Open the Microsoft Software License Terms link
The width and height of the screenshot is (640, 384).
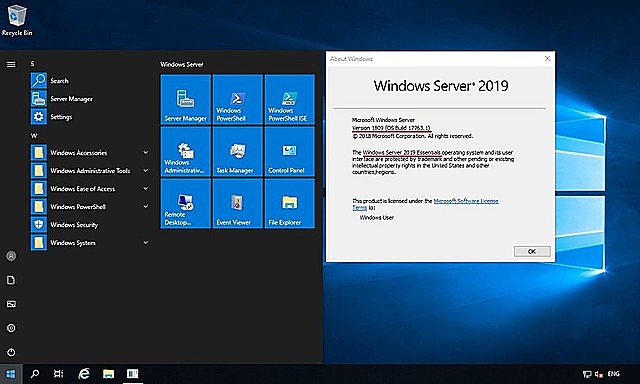[x=466, y=201]
